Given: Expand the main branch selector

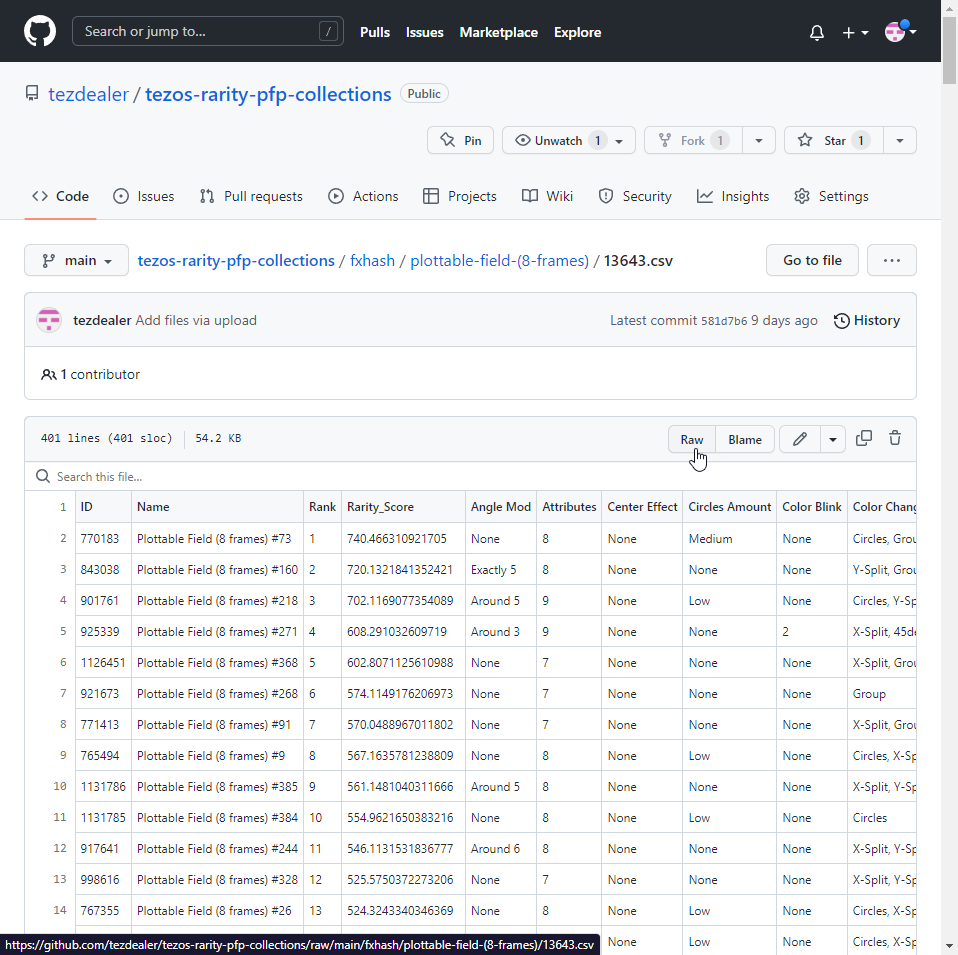Looking at the screenshot, I should pyautogui.click(x=76, y=261).
